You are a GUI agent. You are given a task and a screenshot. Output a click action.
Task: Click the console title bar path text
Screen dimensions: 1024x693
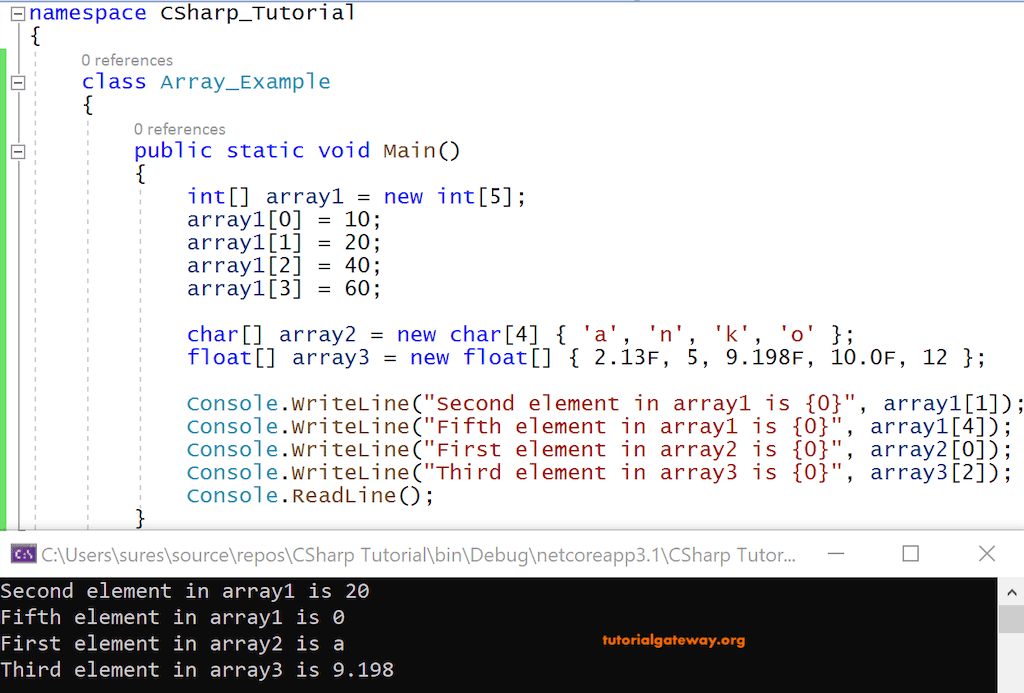click(420, 553)
